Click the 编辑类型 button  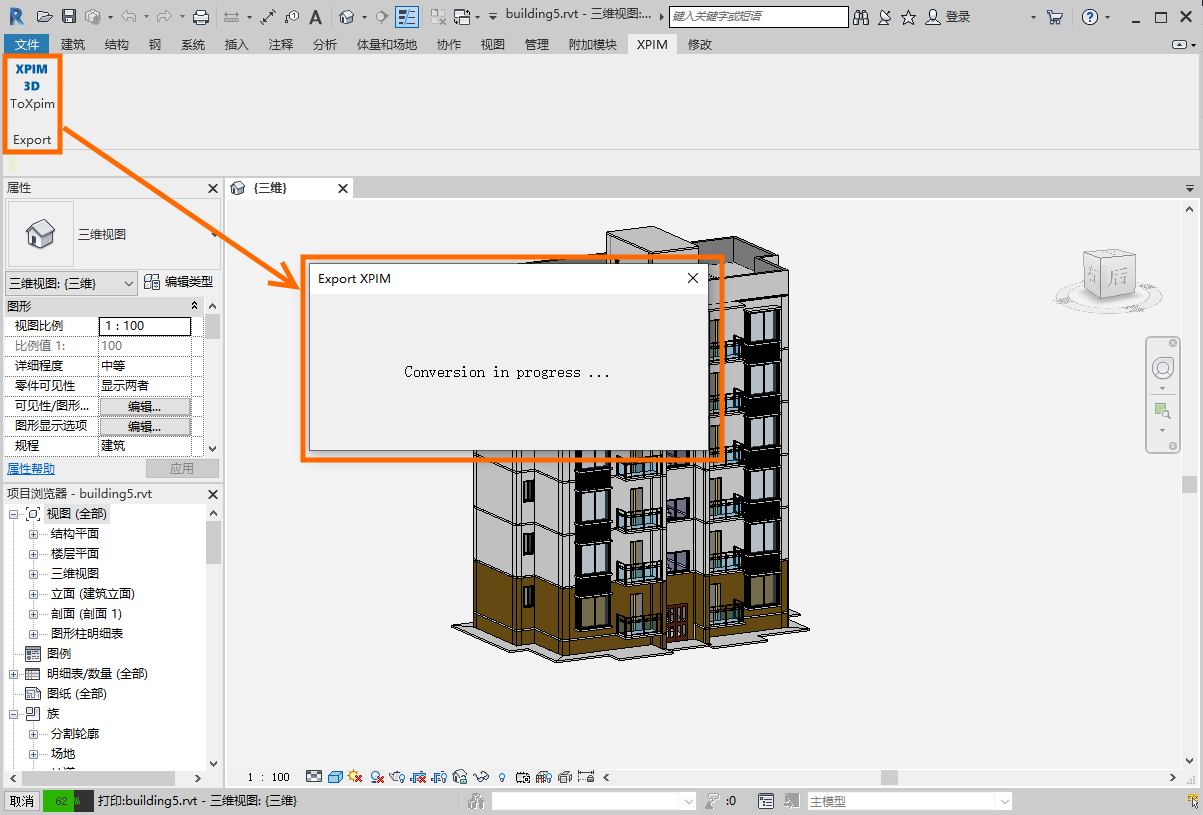[179, 283]
